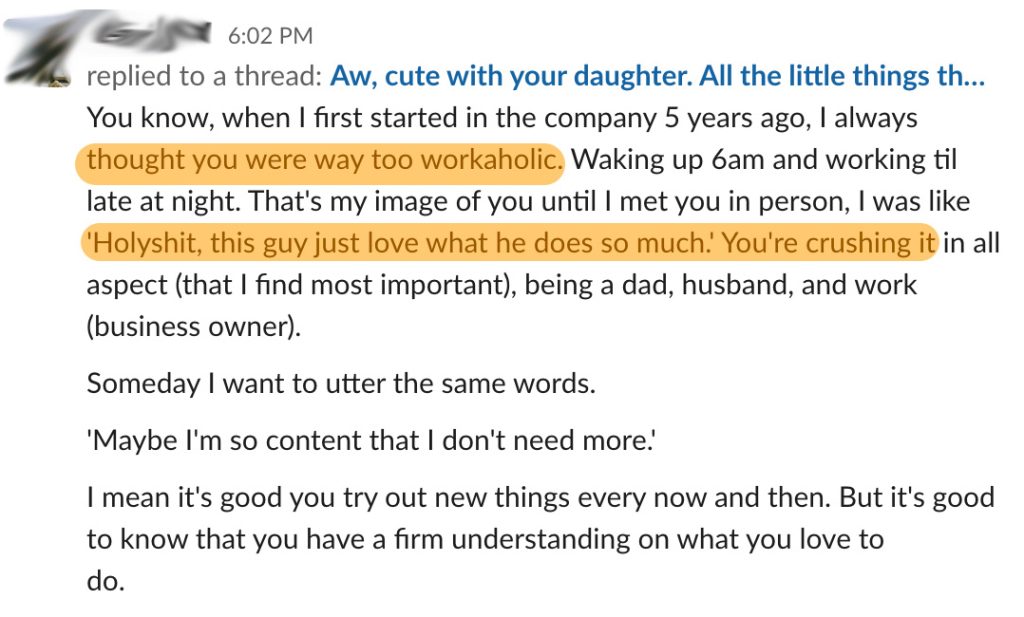Click the "You know, when I first started" line
This screenshot has width=1024, height=617.
502,118
